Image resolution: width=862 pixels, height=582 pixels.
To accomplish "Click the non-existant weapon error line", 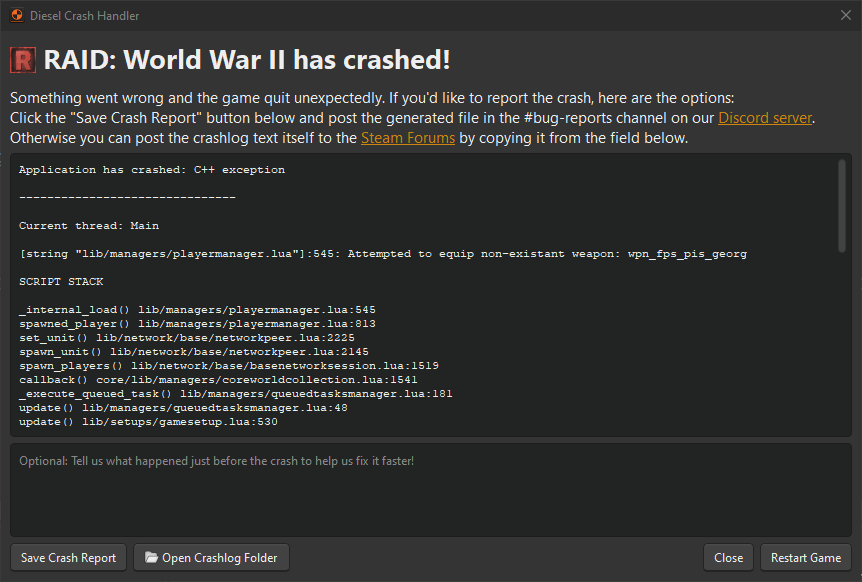I will 383,254.
